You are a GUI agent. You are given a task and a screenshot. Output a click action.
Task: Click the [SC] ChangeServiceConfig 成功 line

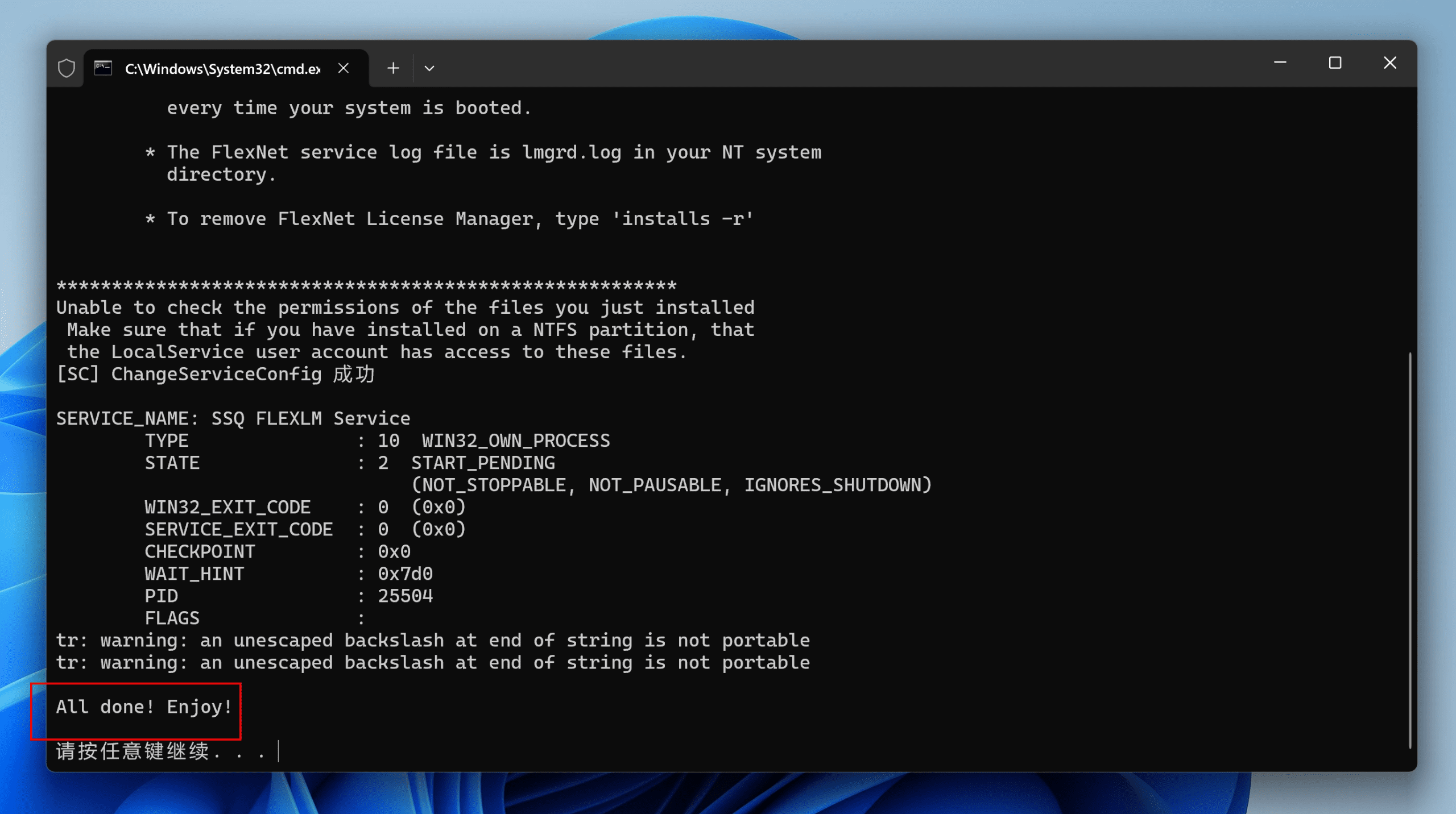coord(215,374)
